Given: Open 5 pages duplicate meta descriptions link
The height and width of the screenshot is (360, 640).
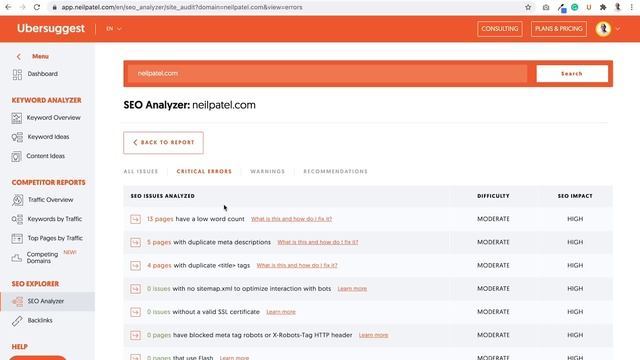Looking at the screenshot, I should 159,242.
